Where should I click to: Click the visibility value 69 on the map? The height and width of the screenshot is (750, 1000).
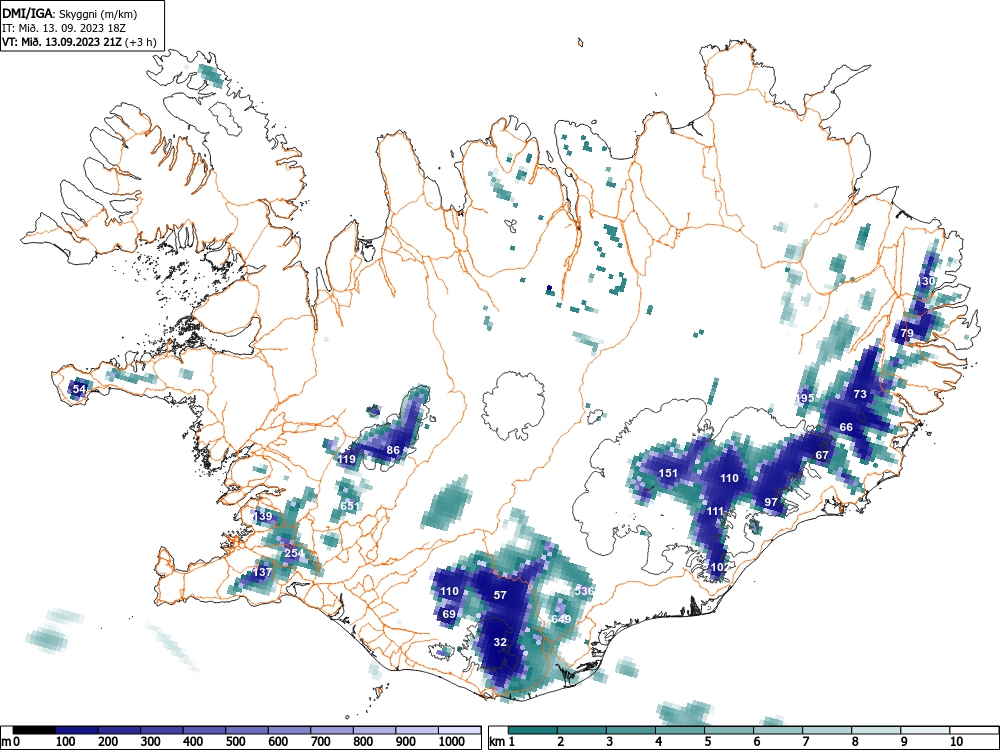[x=449, y=614]
